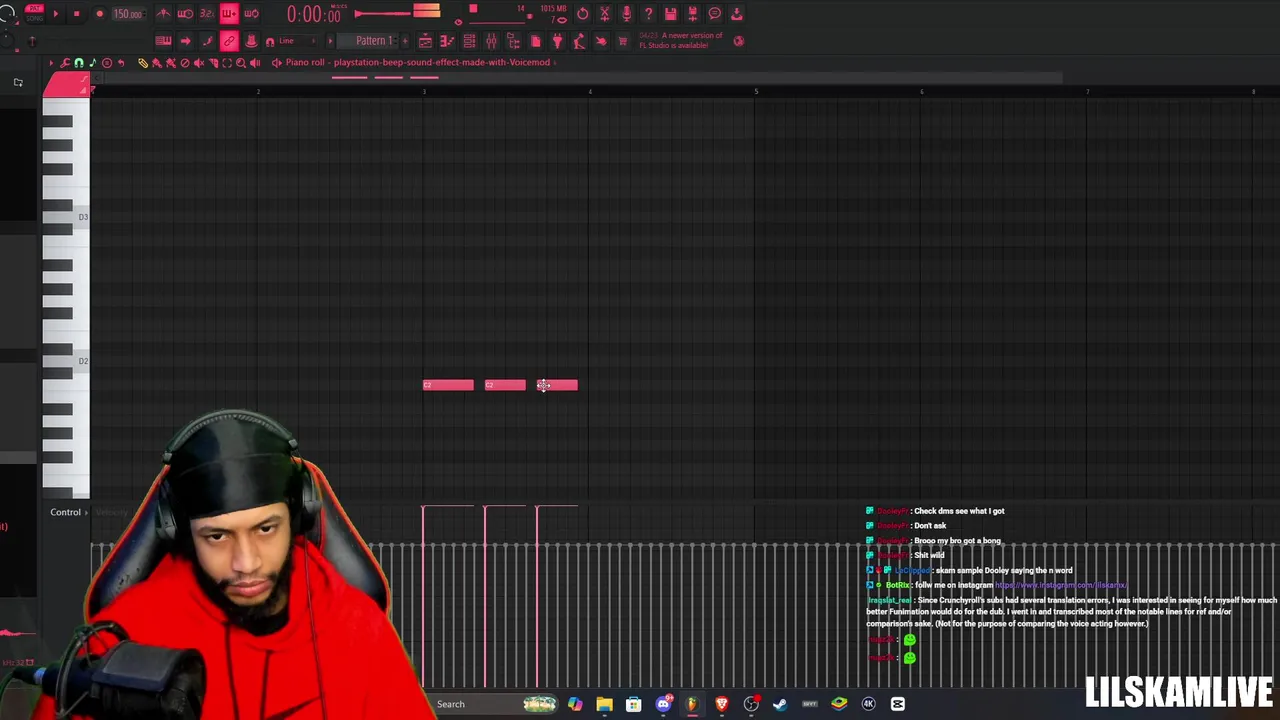Viewport: 1280px width, 720px height.
Task: Open target channel speaker arrow dropdown
Action: pos(277,63)
